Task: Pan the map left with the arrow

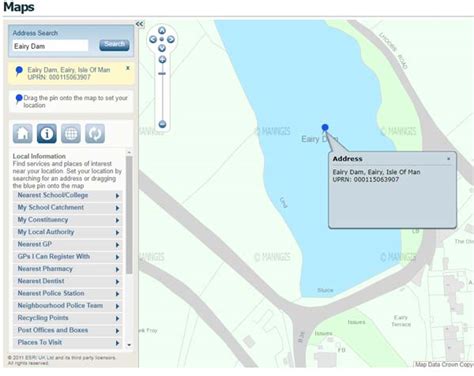Action: pyautogui.click(x=153, y=39)
